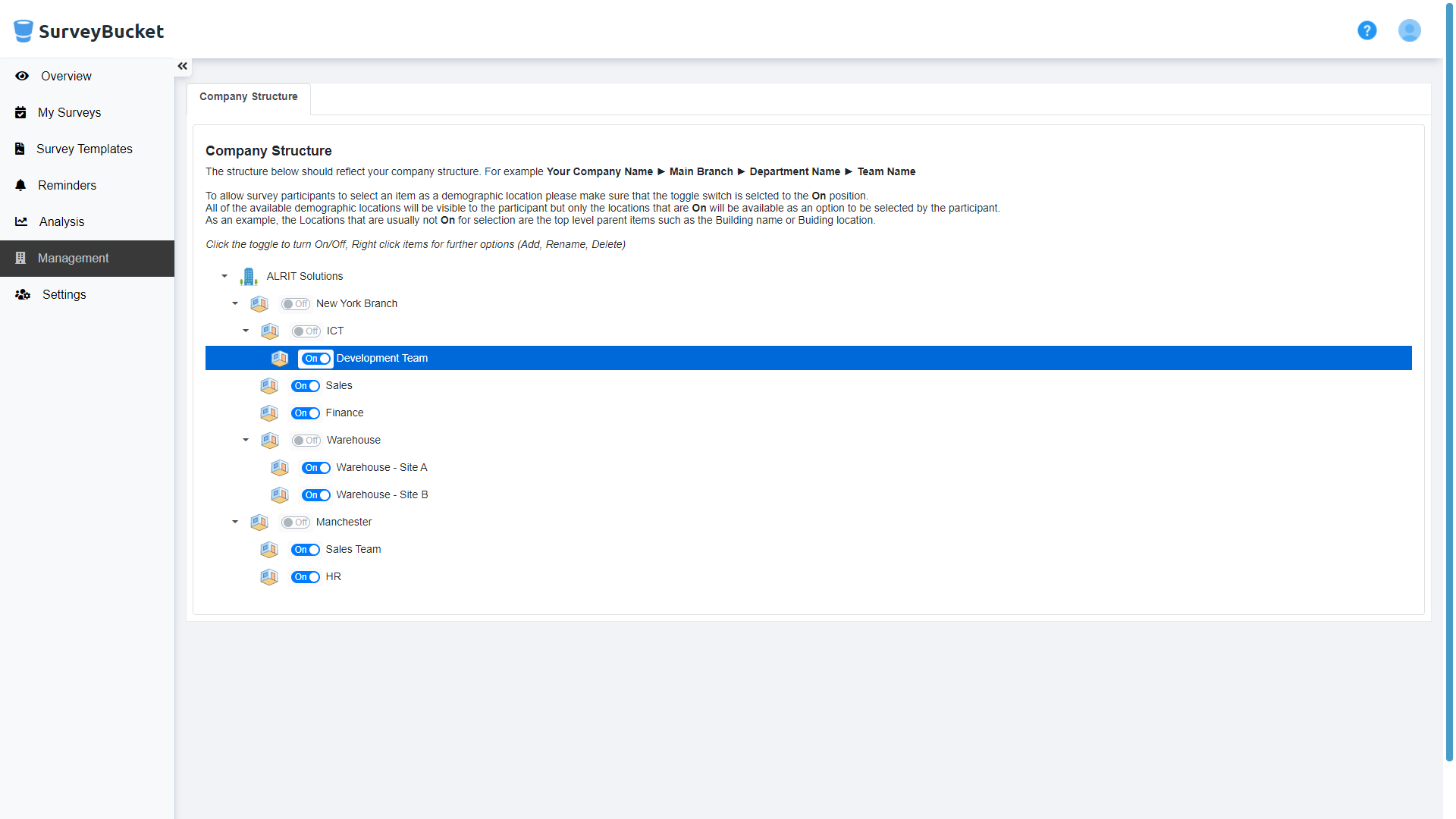Turn off the Development Team toggle
The width and height of the screenshot is (1456, 819).
click(316, 359)
